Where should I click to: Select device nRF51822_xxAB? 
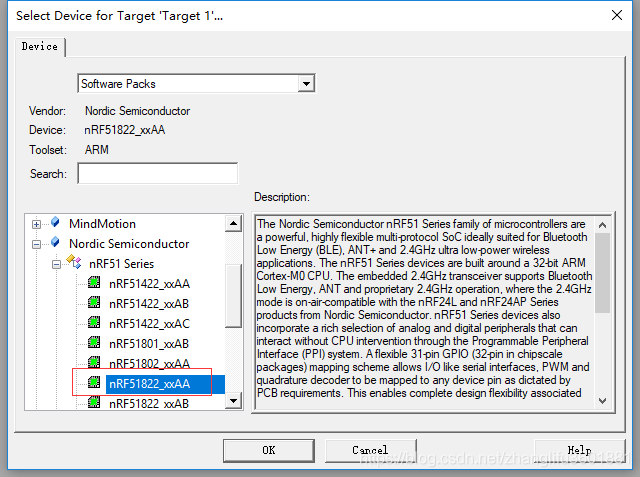[149, 404]
